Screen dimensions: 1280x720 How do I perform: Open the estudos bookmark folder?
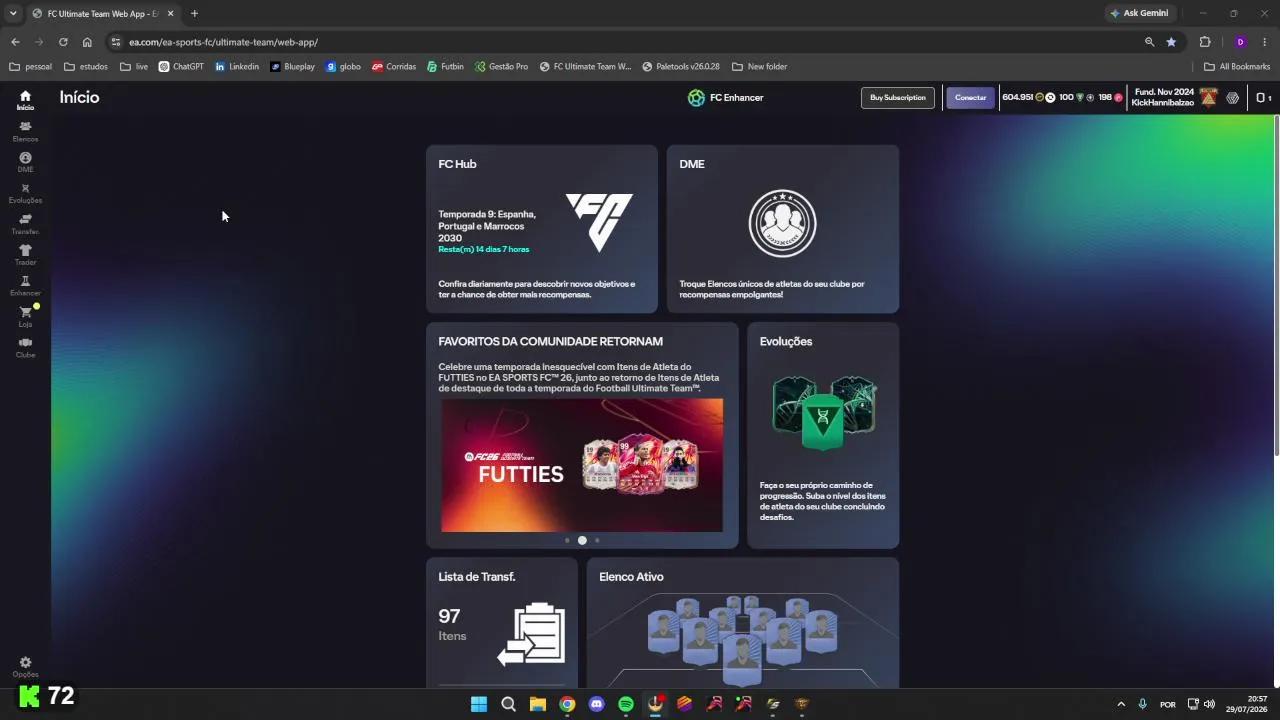[85, 66]
